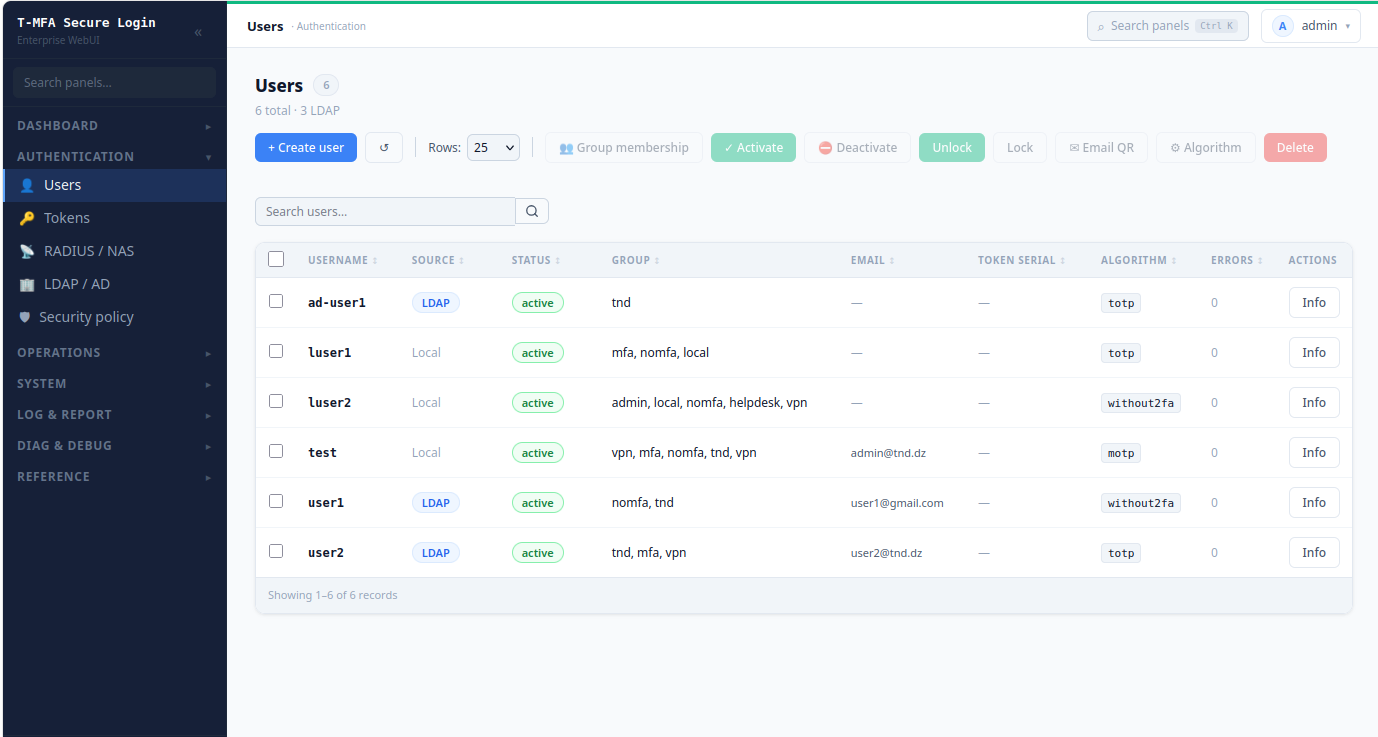Viewport: 1378px width, 737px height.
Task: Sort table by the Email column arrows
Action: pyautogui.click(x=892, y=260)
